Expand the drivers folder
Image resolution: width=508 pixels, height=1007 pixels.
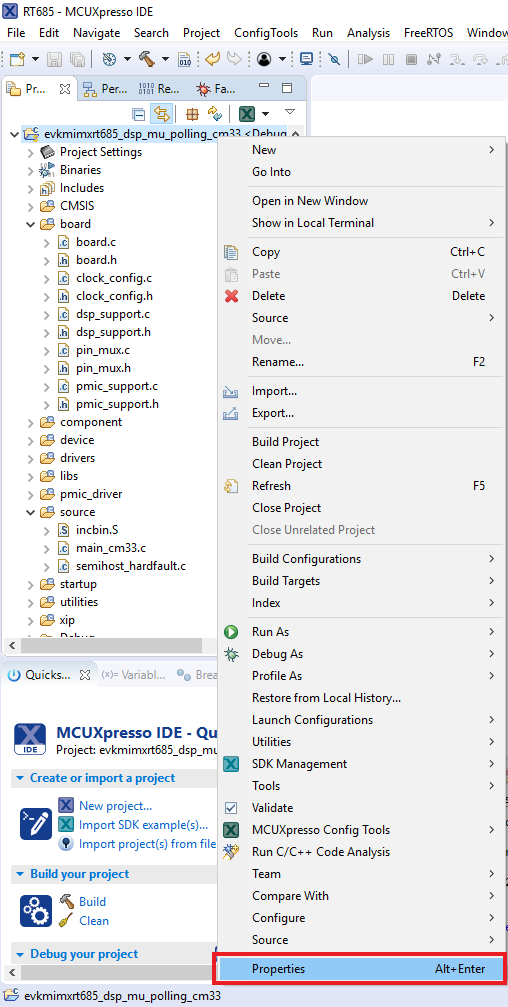pyautogui.click(x=30, y=458)
